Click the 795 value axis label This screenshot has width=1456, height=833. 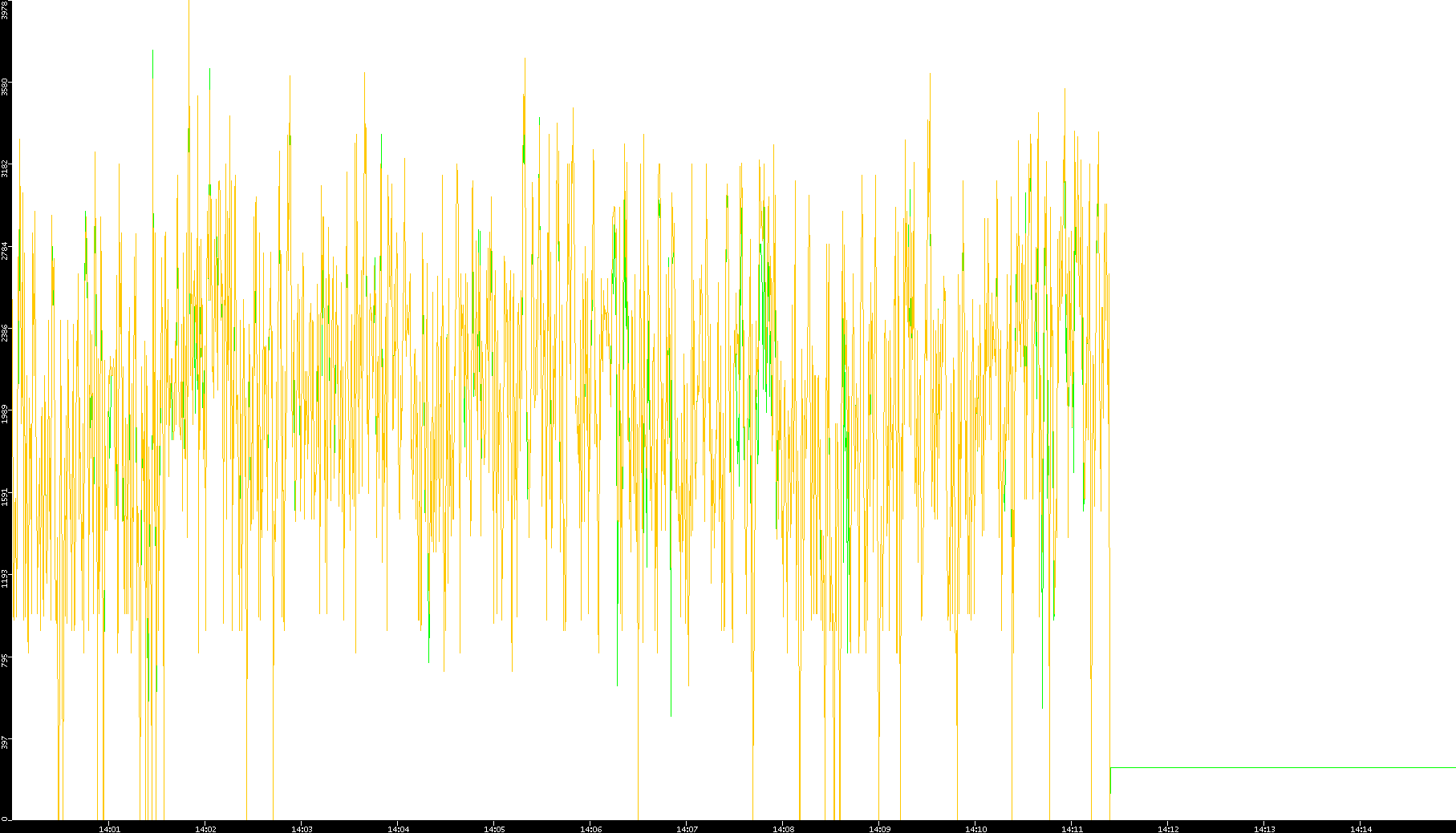coord(5,660)
